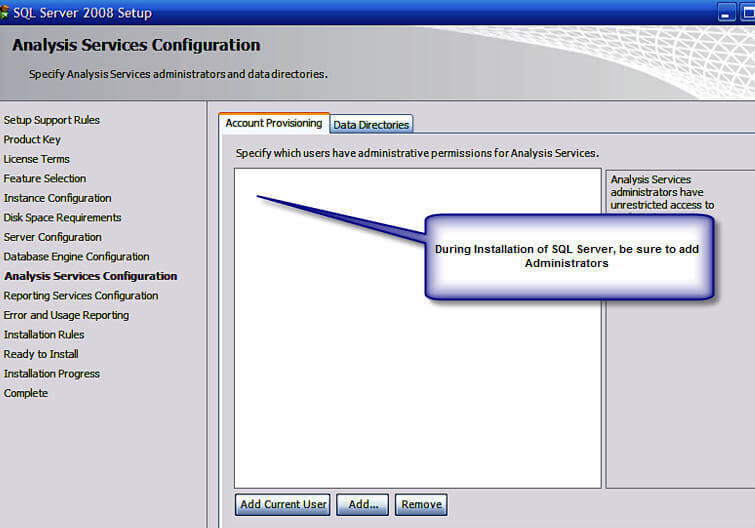Minimize the SQL Server 2008 Setup window
Viewport: 755px width, 528px height.
pos(727,13)
